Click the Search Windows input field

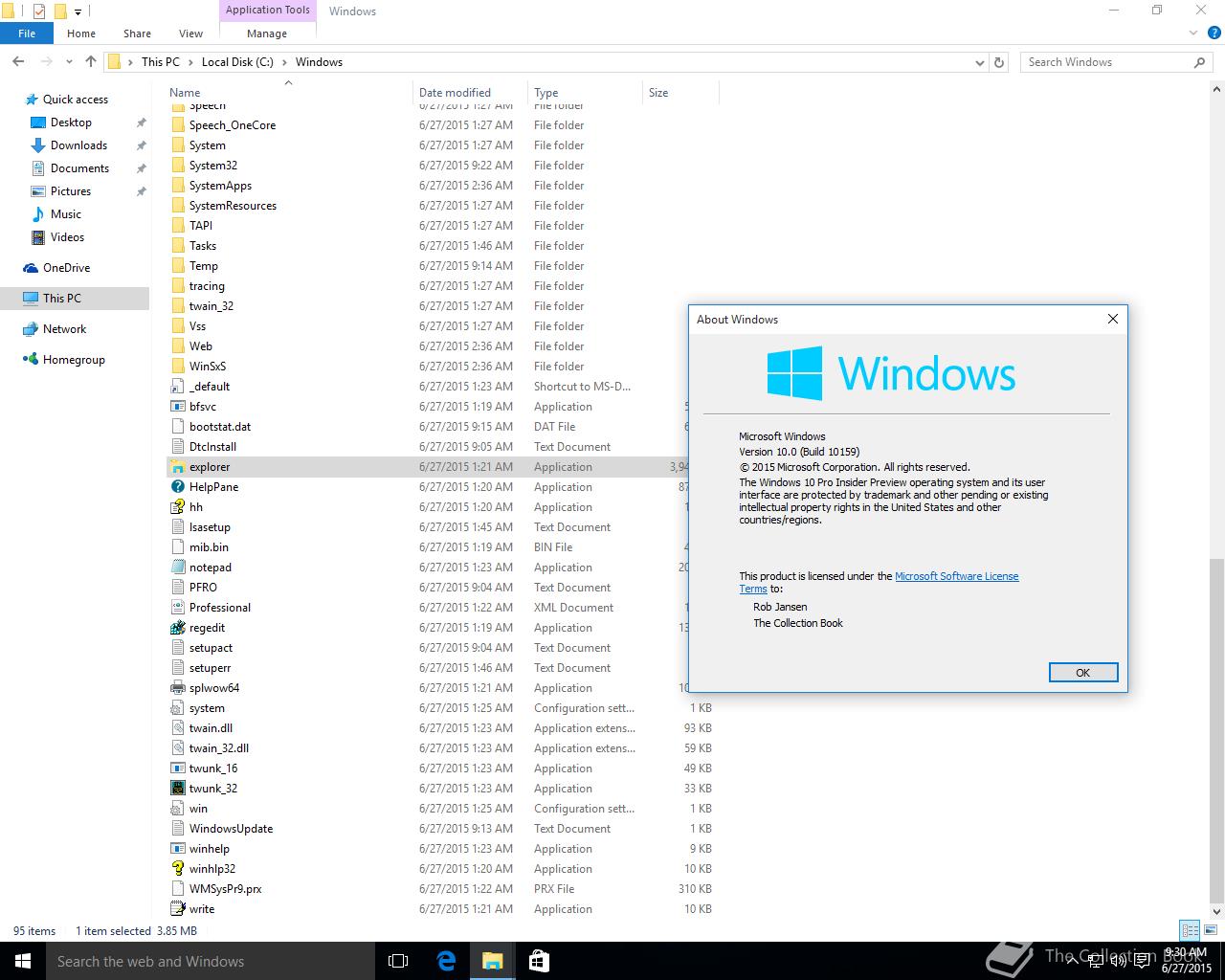[1105, 62]
